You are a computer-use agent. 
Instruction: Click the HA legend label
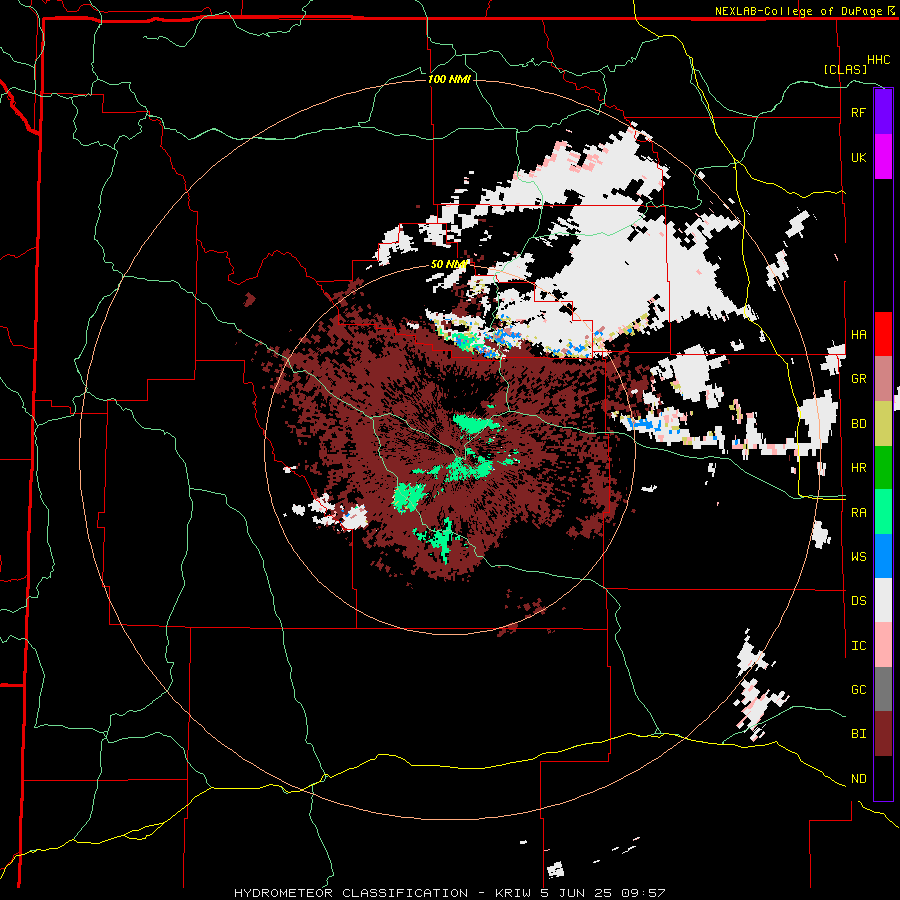pyautogui.click(x=858, y=335)
